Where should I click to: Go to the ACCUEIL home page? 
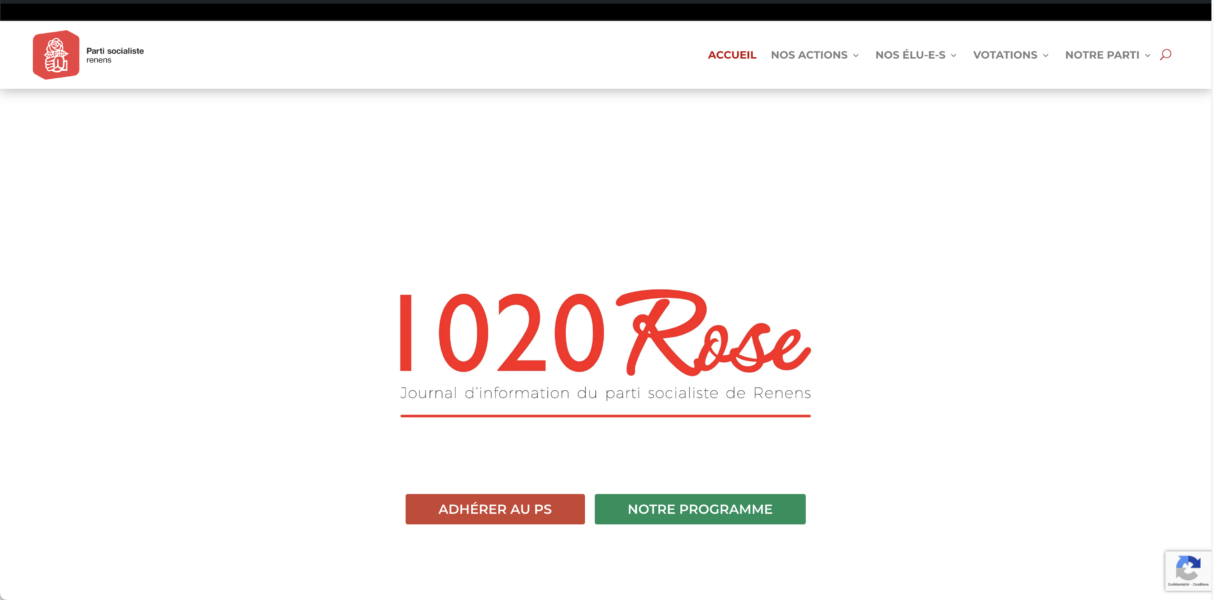[732, 55]
